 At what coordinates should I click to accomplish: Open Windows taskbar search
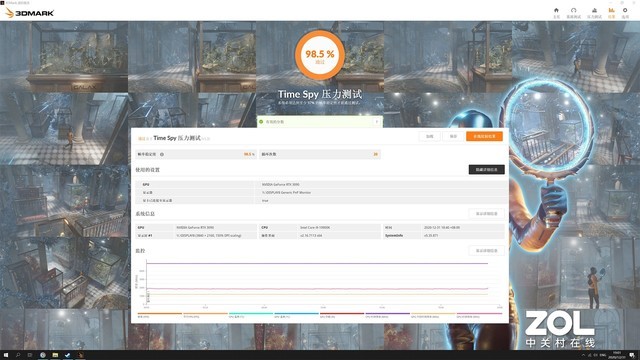(x=18, y=355)
